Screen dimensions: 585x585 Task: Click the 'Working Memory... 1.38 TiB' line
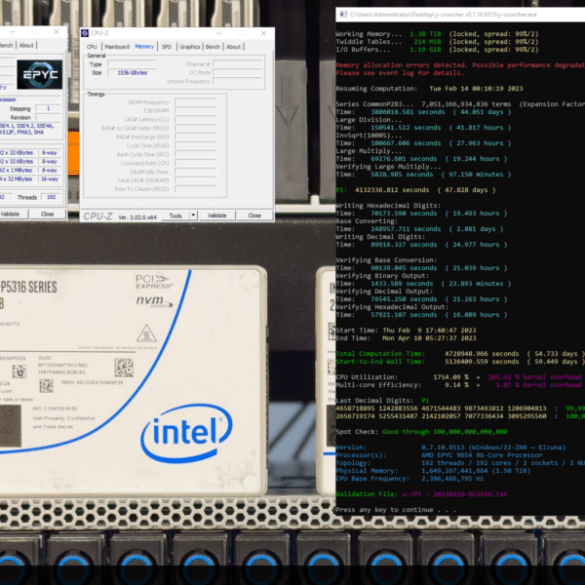point(437,34)
